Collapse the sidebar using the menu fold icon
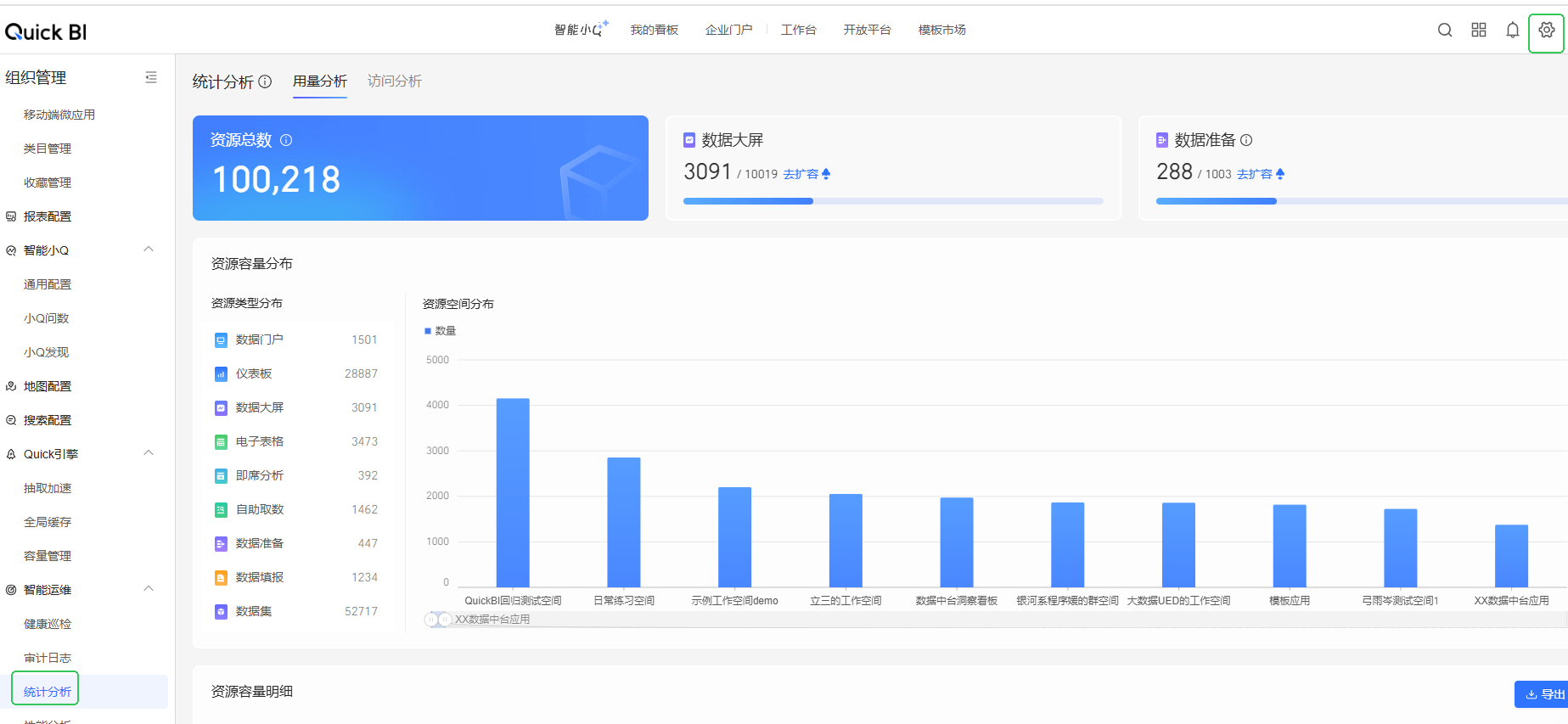Image resolution: width=1568 pixels, height=724 pixels. pos(151,78)
